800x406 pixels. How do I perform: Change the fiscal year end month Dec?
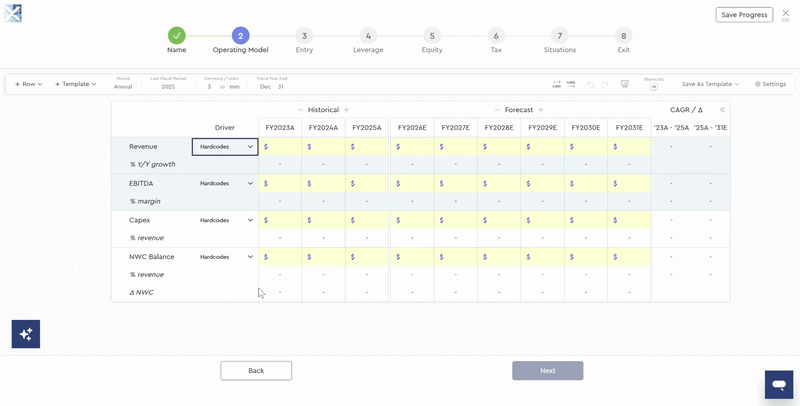coord(265,87)
